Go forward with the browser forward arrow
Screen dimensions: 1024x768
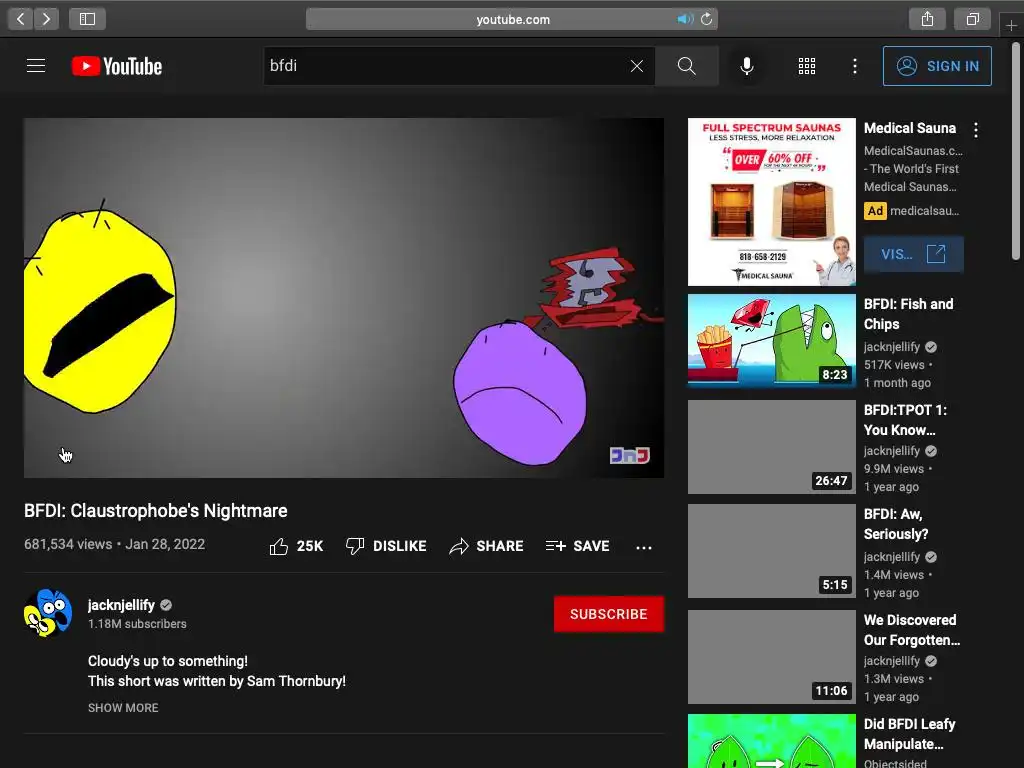point(46,19)
